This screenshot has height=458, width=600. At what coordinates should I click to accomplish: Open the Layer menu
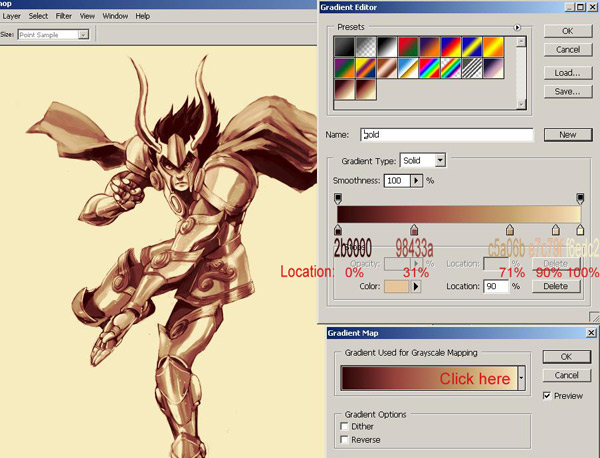tap(11, 16)
